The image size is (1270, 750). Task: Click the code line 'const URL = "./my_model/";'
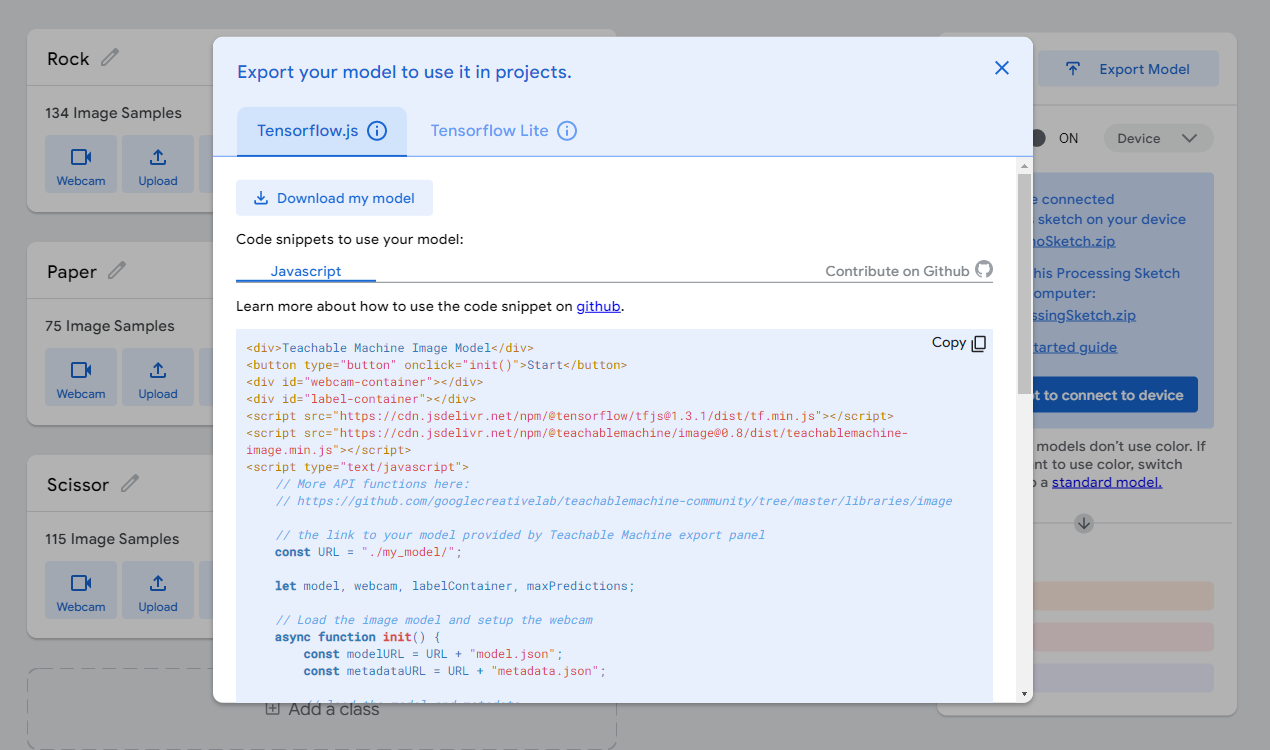369,552
